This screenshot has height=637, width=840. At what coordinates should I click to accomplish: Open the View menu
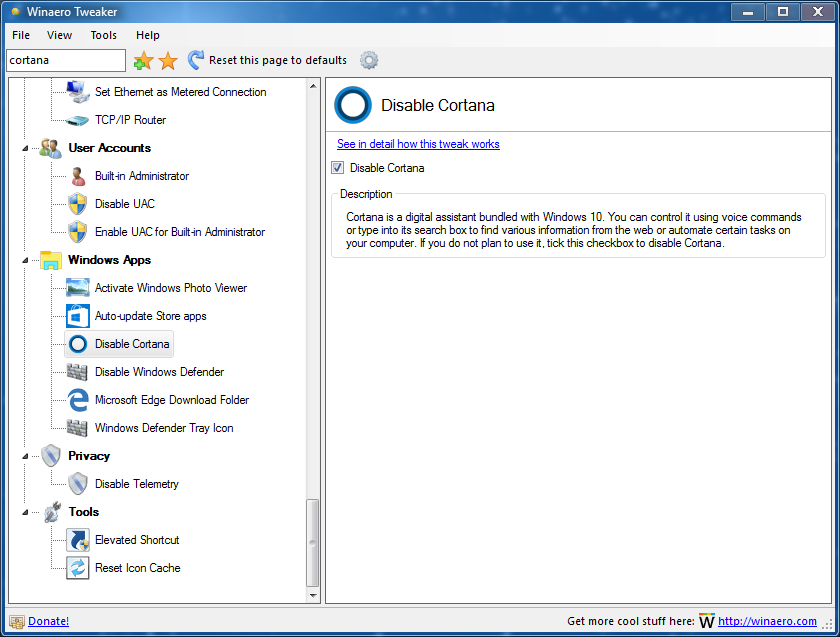point(59,35)
